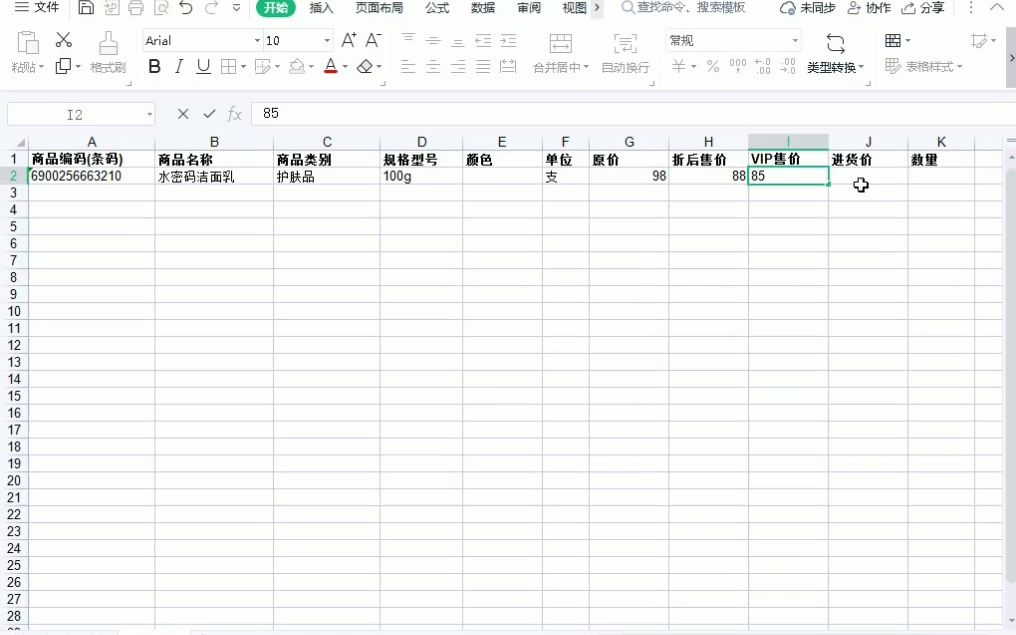Click the percentage style (%) icon
This screenshot has height=635, width=1016.
coord(712,64)
